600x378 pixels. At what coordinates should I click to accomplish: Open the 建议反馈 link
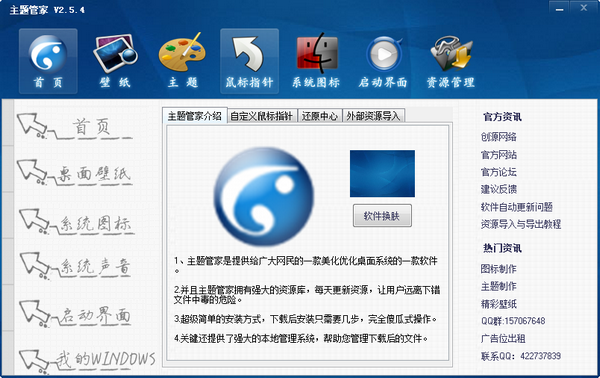coord(499,189)
